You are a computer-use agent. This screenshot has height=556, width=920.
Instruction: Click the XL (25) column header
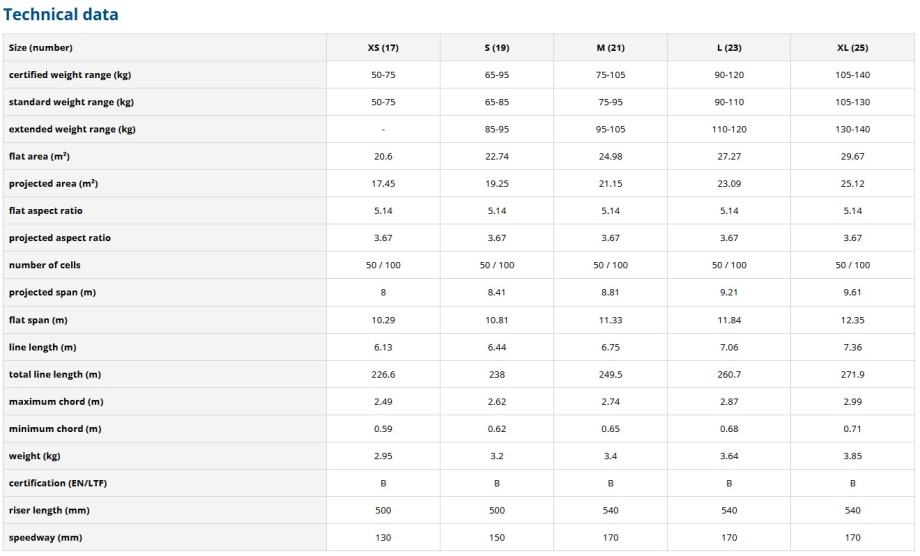853,48
